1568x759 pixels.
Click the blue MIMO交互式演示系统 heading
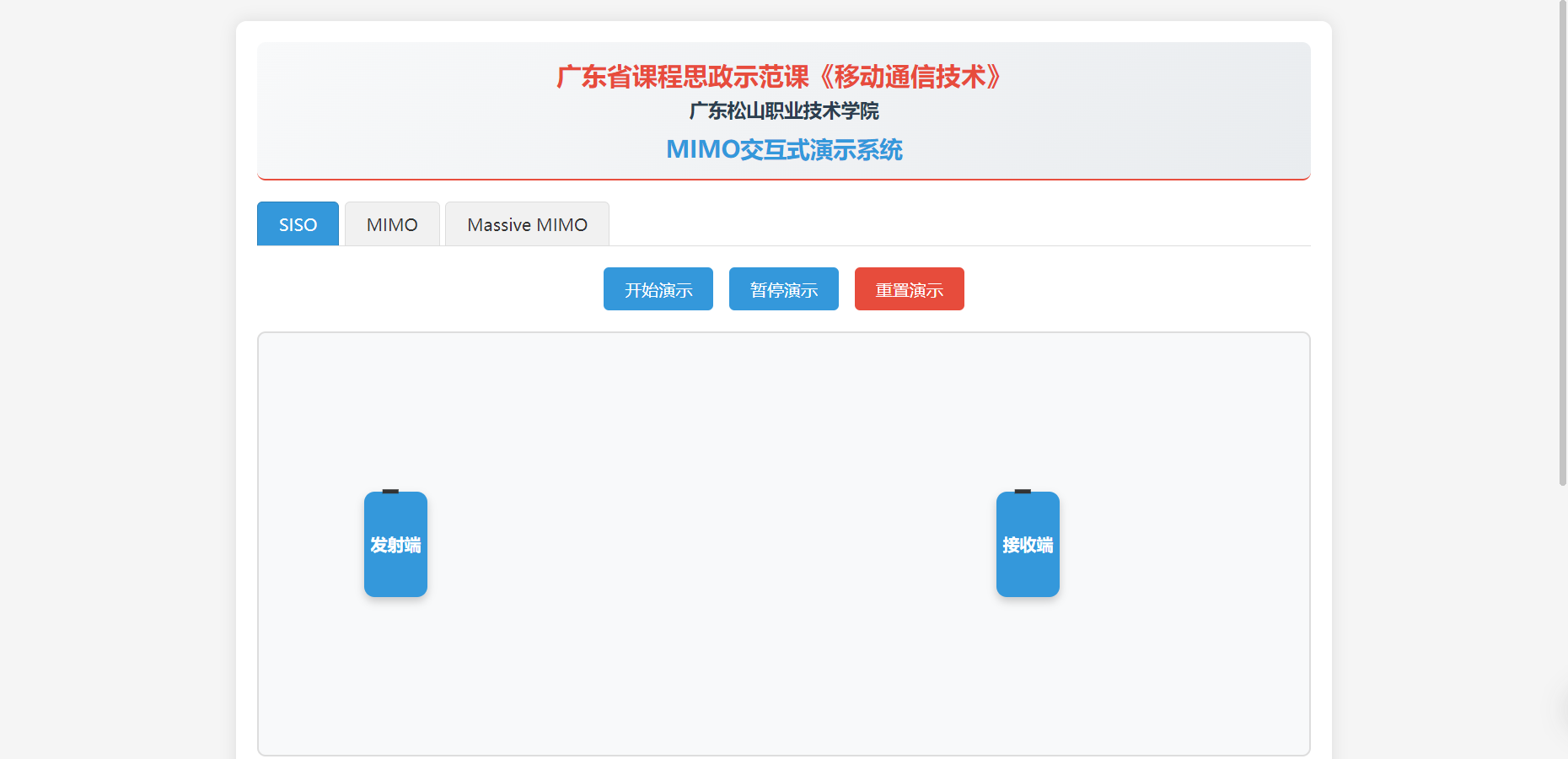click(783, 149)
